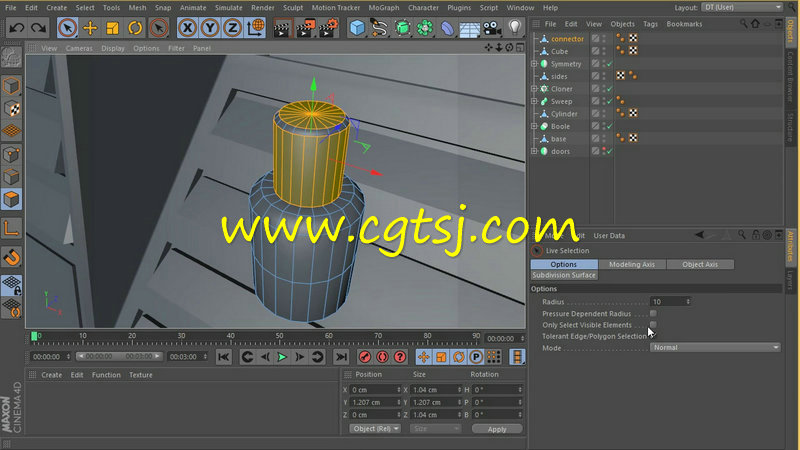800x450 pixels.
Task: Toggle Pressure Dependent Radius checkbox
Action: pos(653,313)
